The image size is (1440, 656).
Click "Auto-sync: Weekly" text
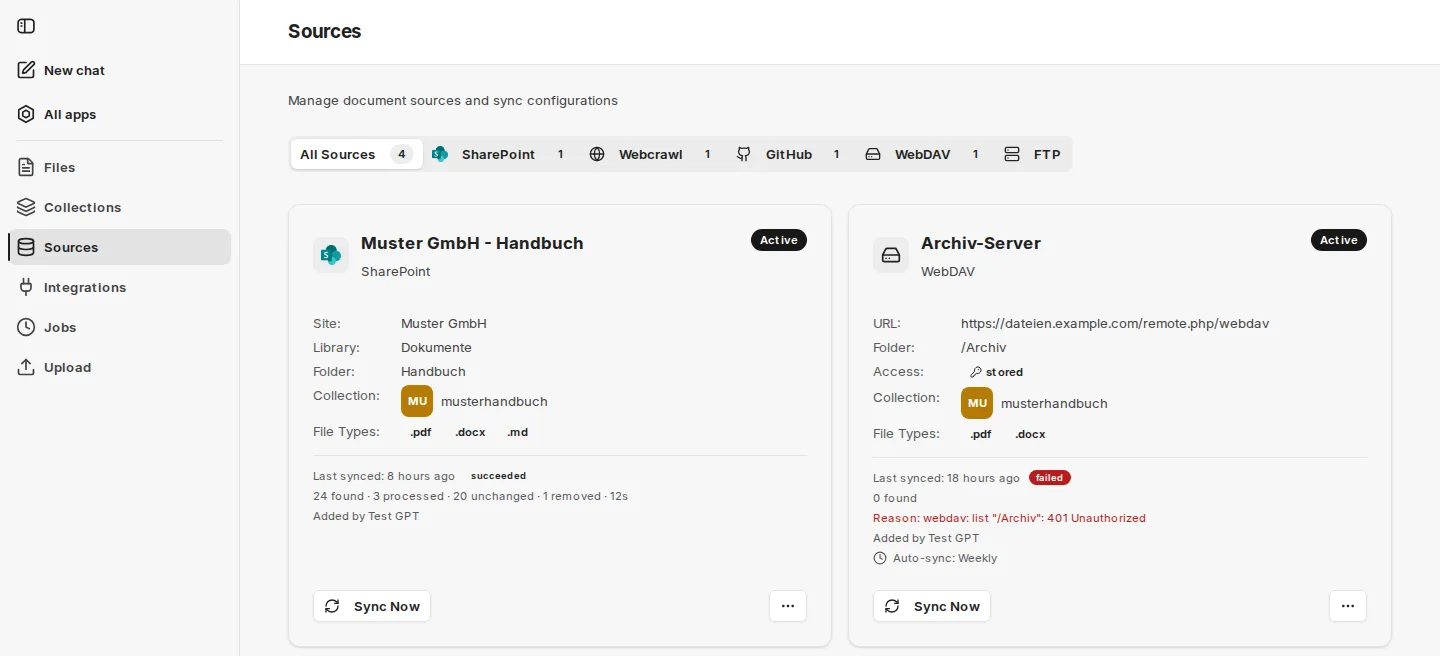click(945, 558)
